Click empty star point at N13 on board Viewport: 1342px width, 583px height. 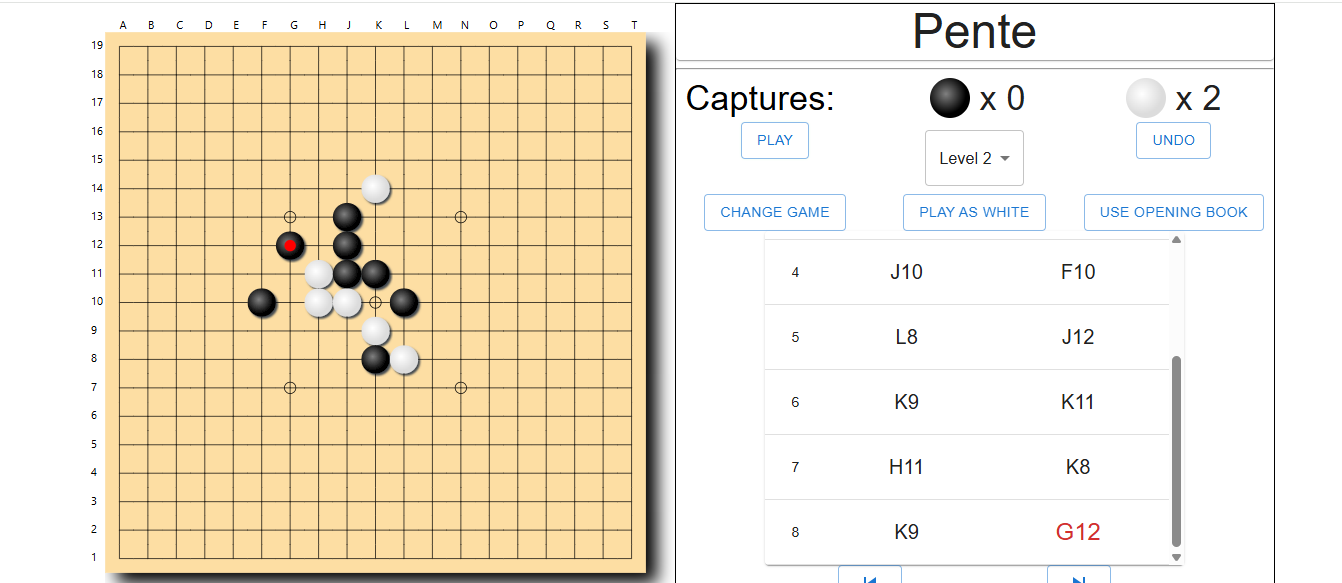point(461,217)
